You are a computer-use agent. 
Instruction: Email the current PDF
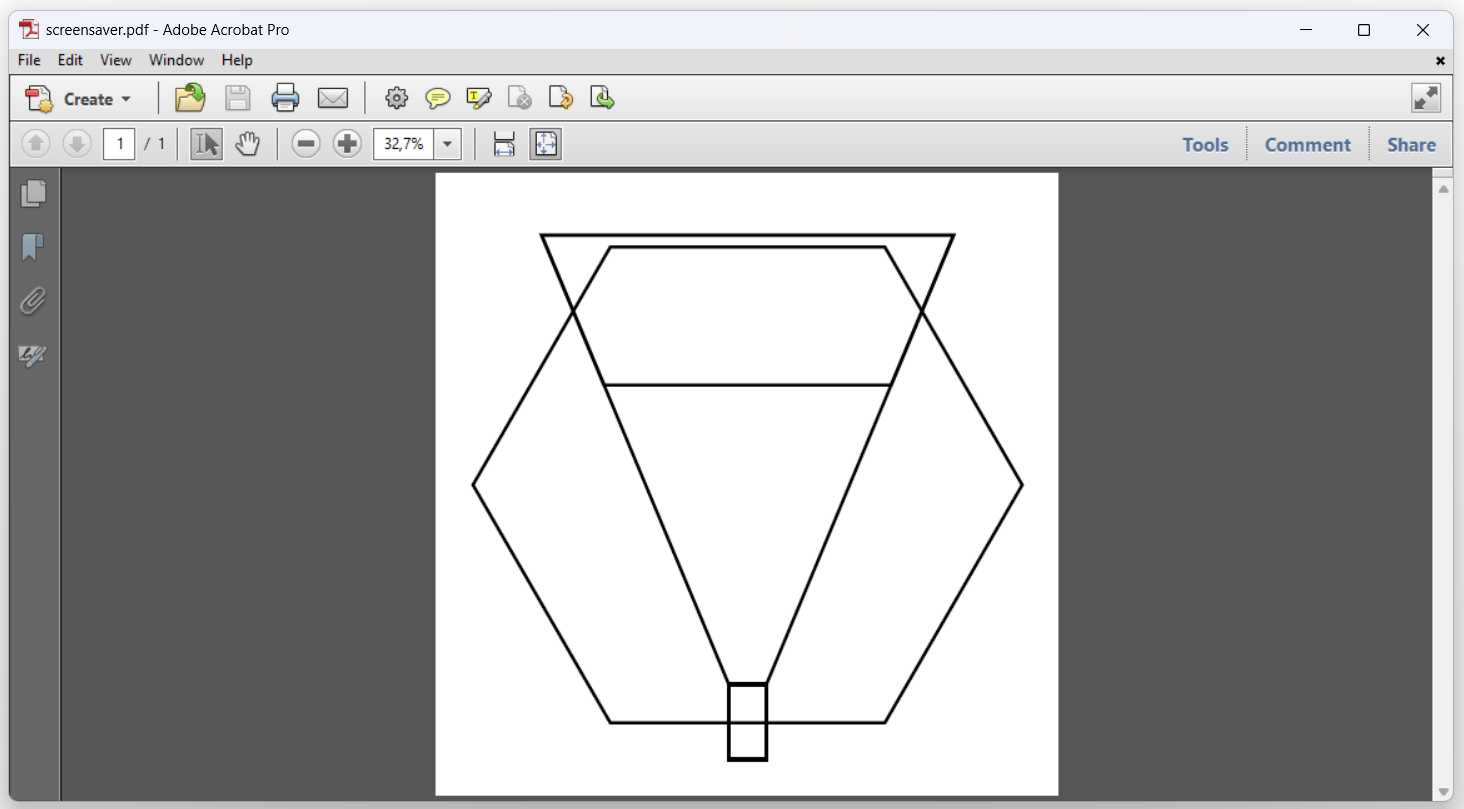(333, 97)
